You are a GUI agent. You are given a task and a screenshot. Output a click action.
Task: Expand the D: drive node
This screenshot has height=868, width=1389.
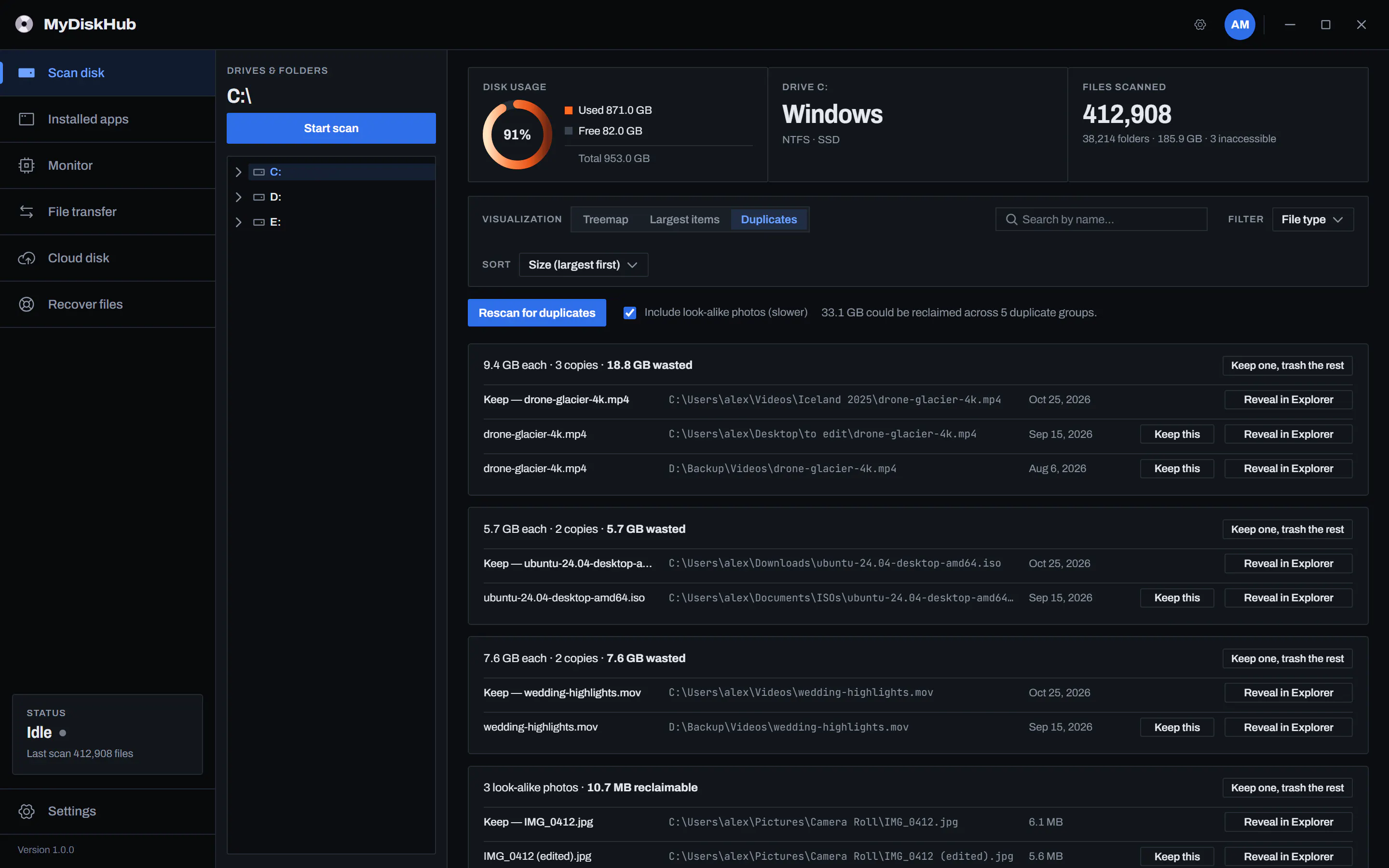point(238,197)
